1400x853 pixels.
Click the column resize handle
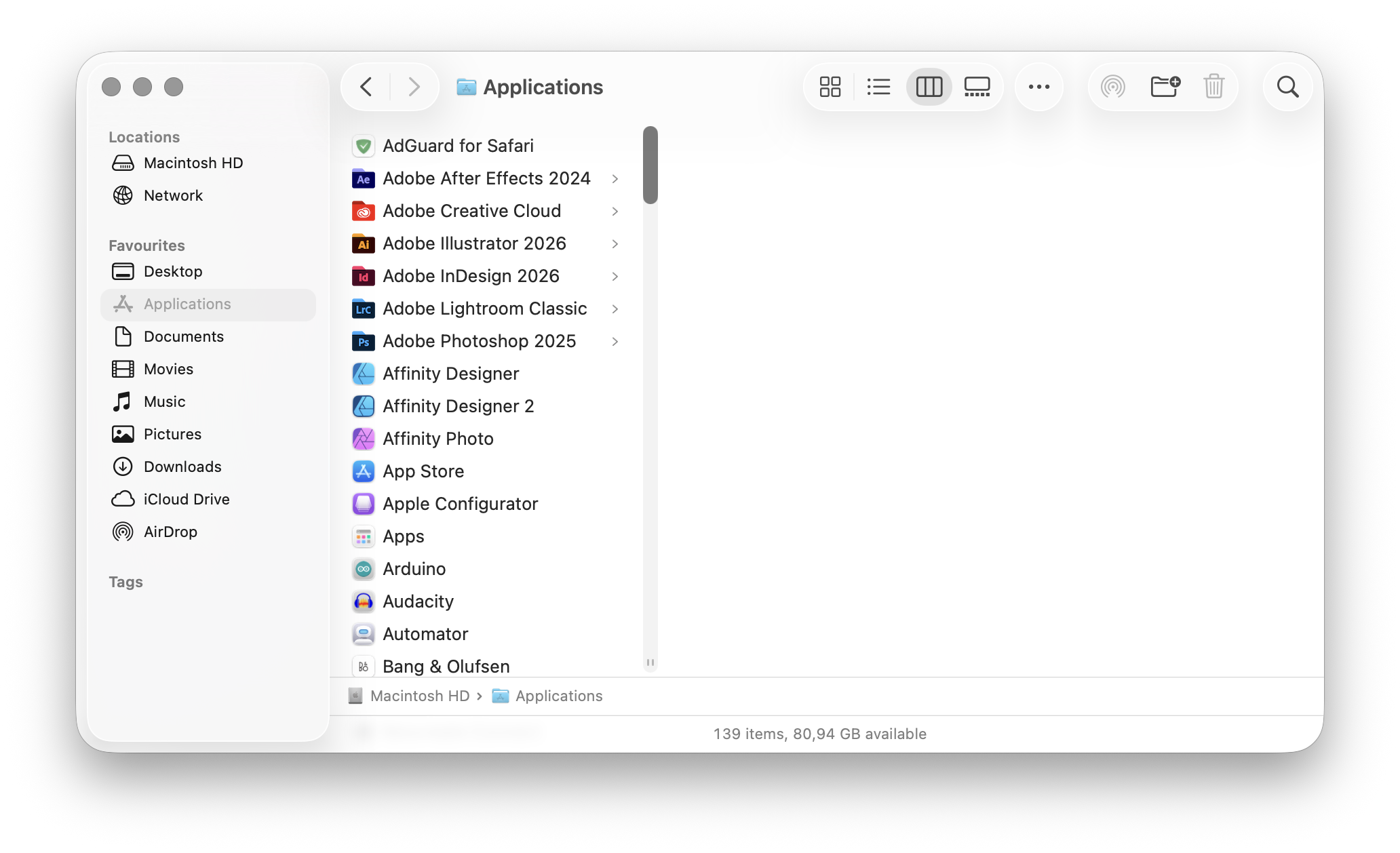pyautogui.click(x=650, y=662)
